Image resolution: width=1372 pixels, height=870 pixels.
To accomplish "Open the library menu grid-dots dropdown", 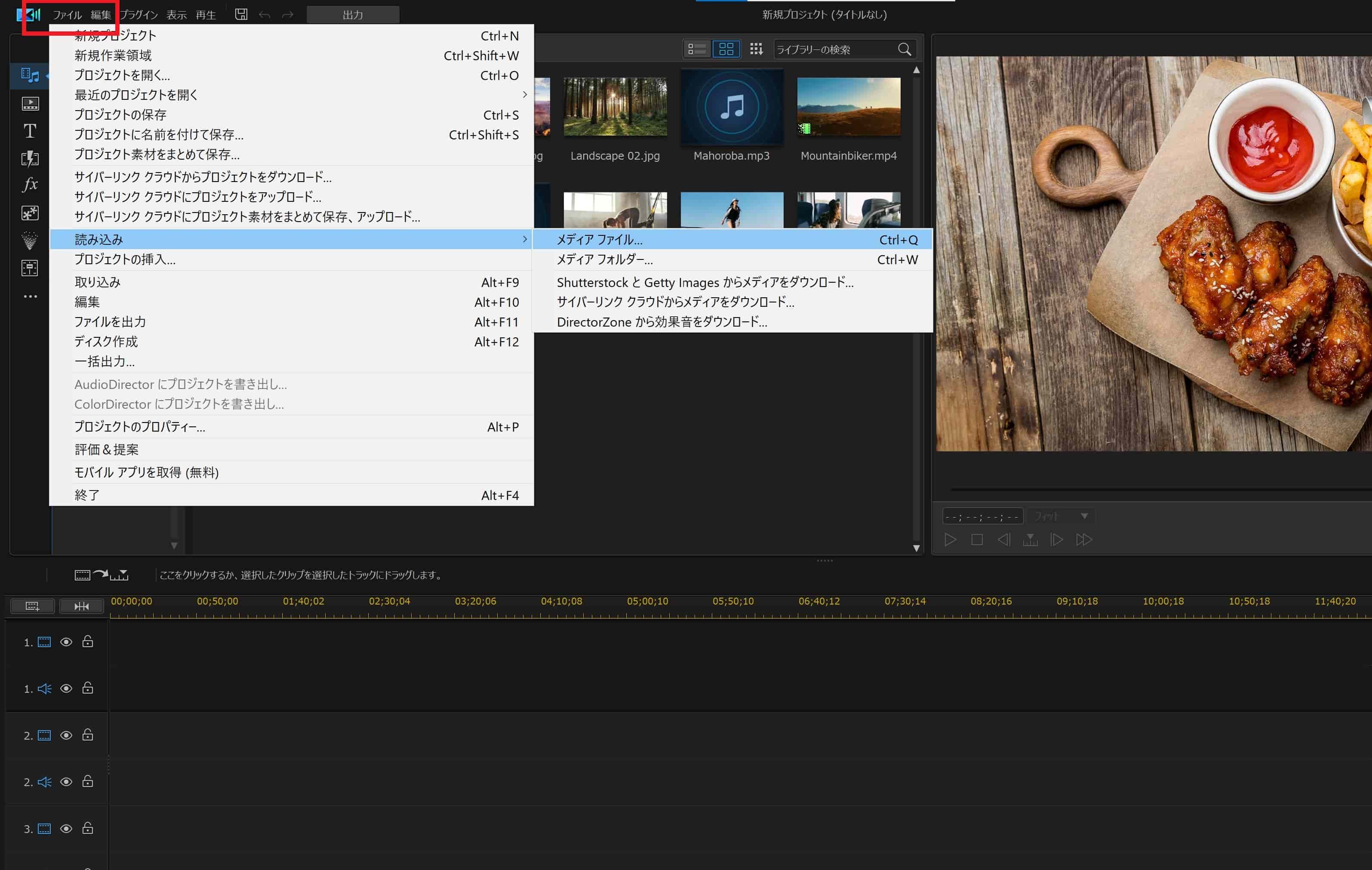I will [x=756, y=49].
